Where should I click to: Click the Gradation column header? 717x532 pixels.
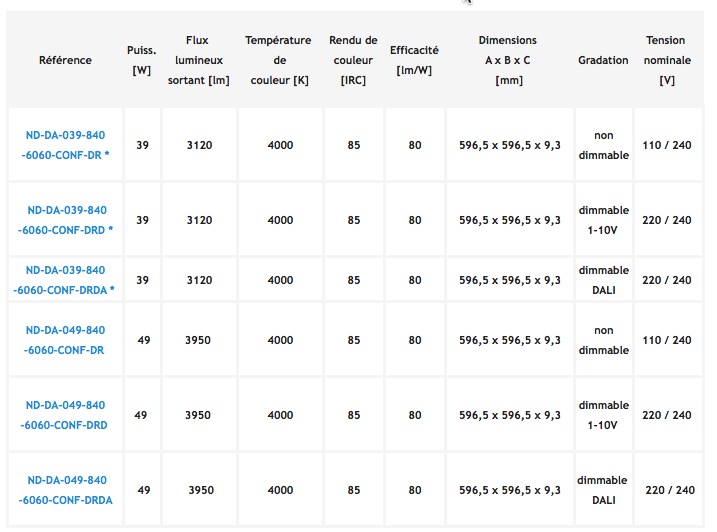click(603, 60)
